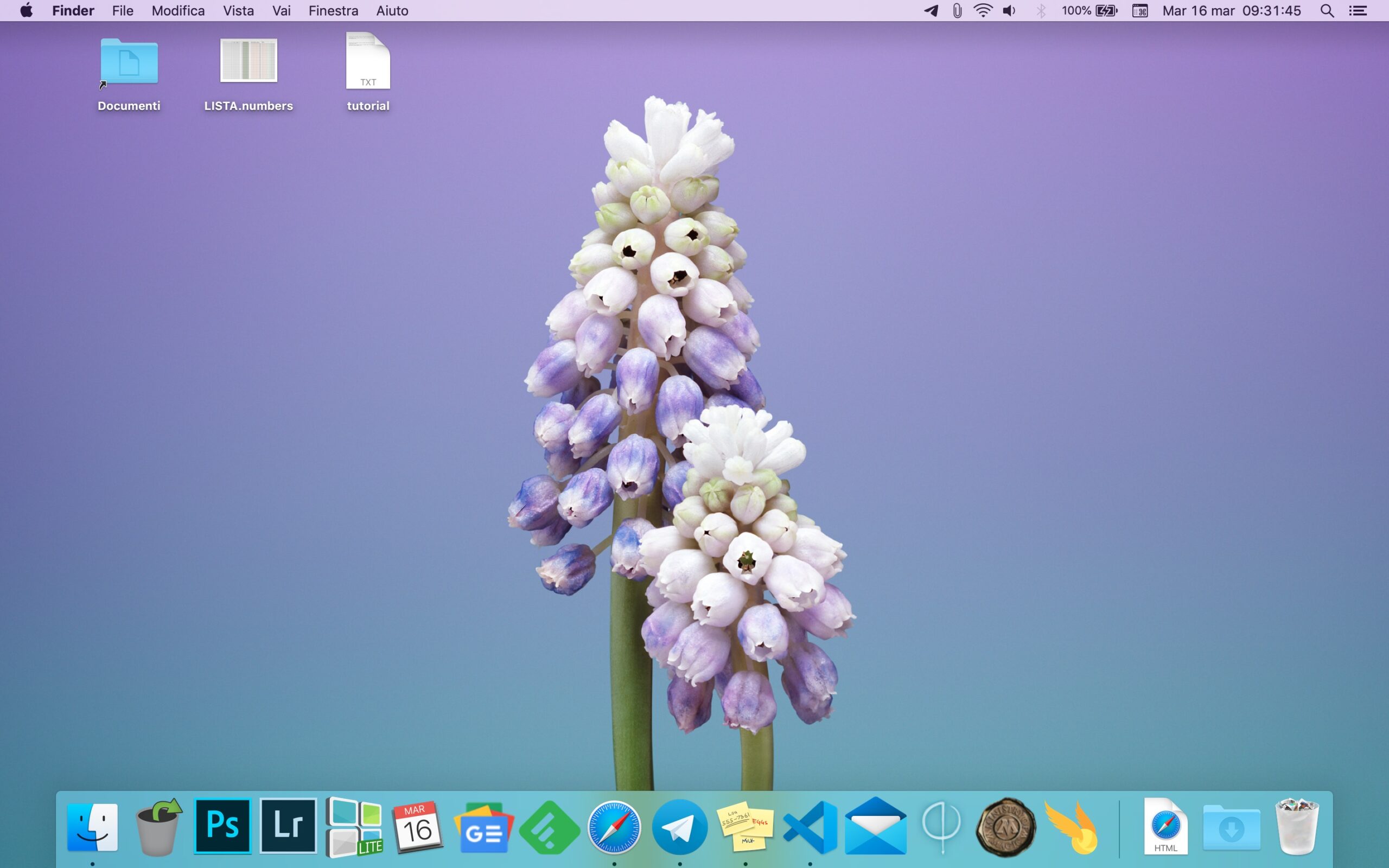
Task: Click the date and time clock
Action: click(x=1231, y=11)
